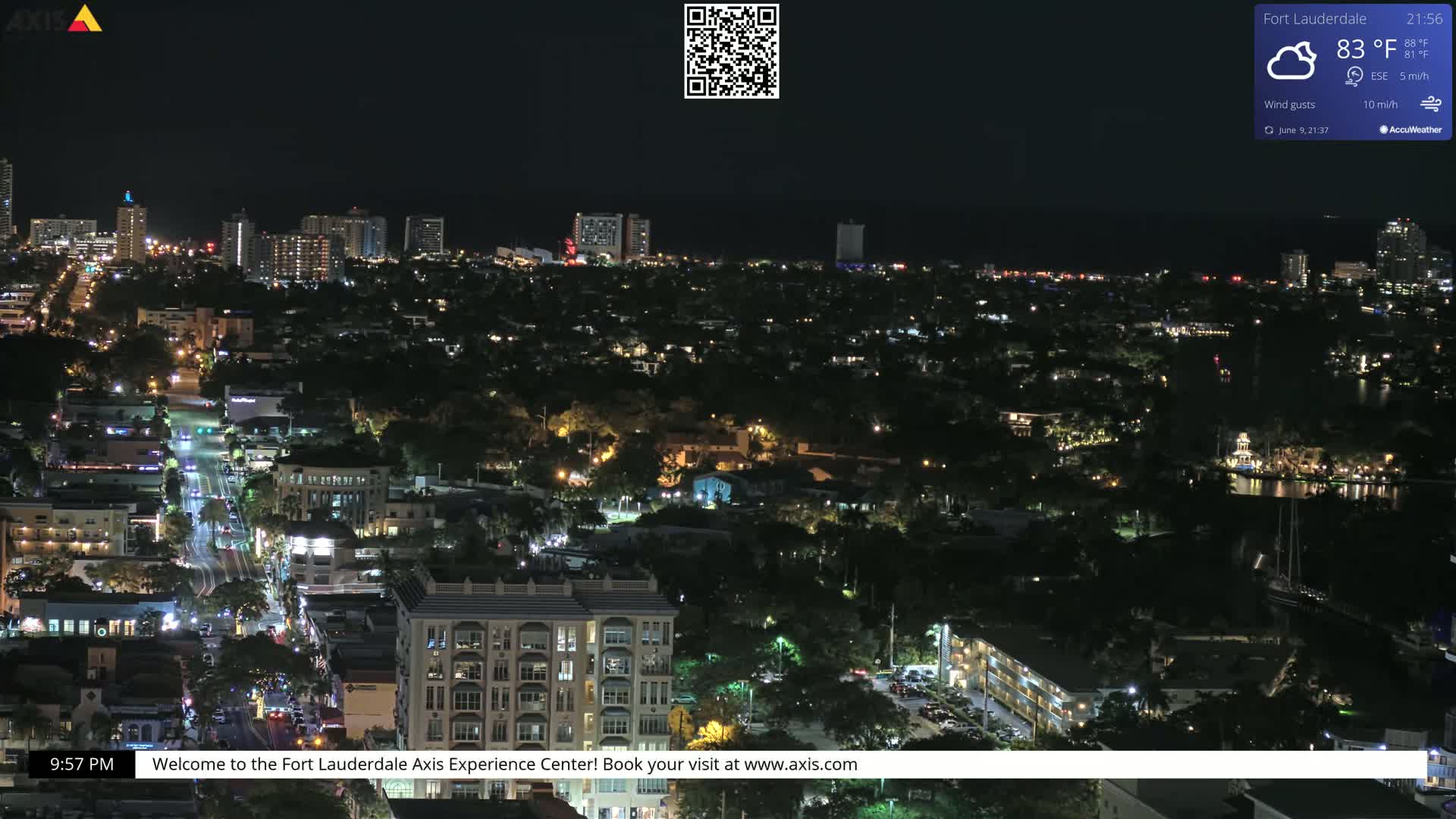Click the welcome message banner text
The height and width of the screenshot is (819, 1456).
505,764
